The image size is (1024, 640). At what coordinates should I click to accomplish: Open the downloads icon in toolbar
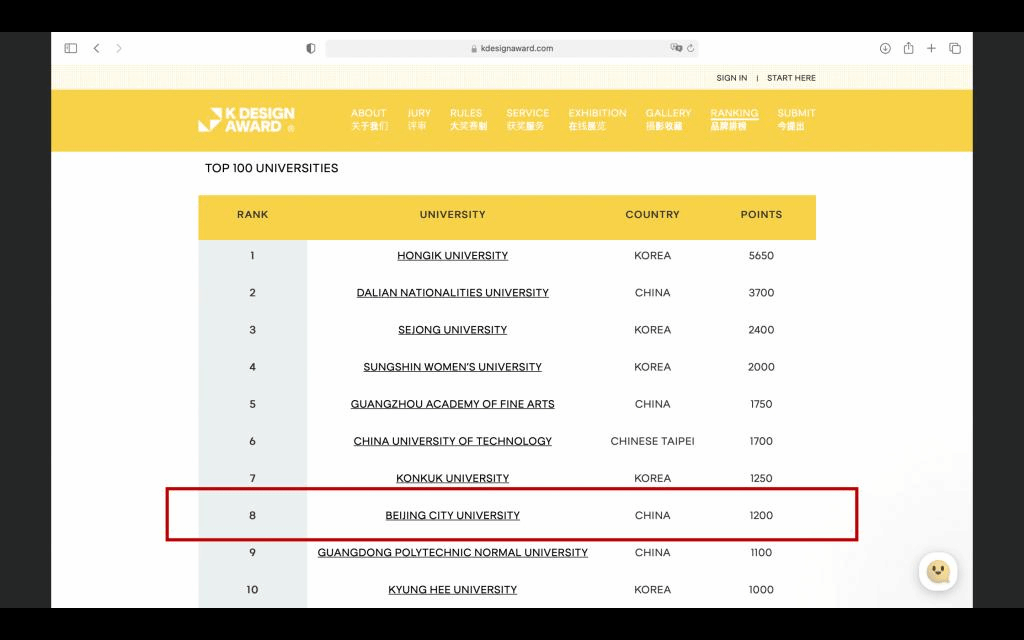pos(885,48)
